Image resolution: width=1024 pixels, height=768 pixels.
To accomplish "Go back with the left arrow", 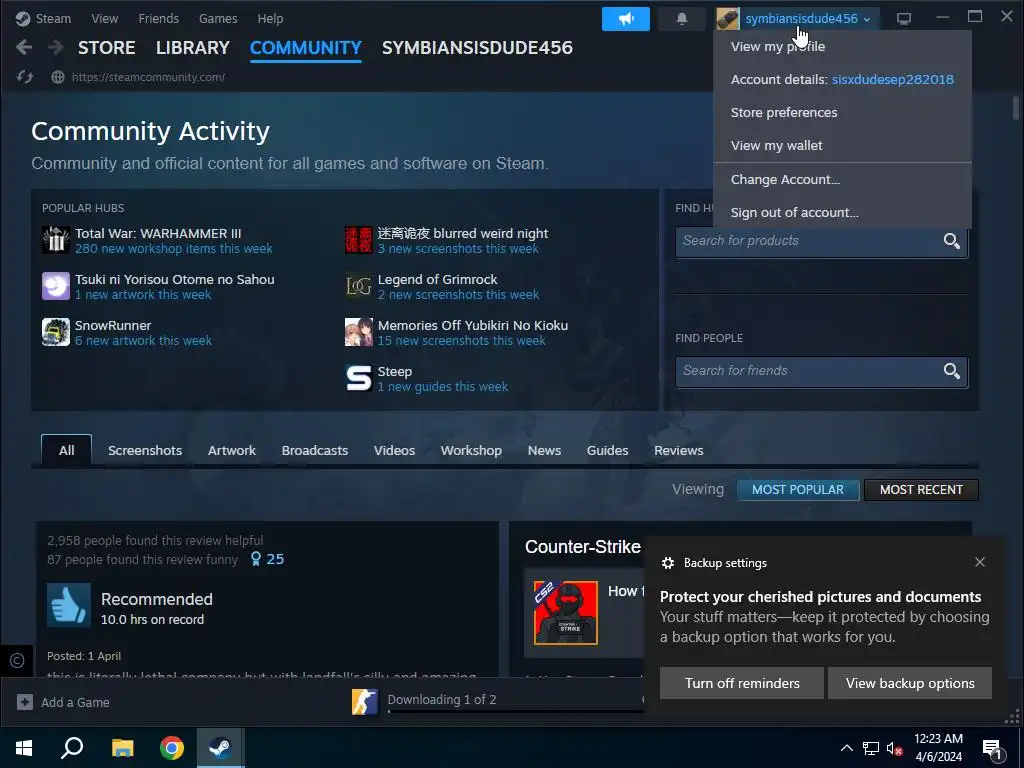I will (24, 48).
